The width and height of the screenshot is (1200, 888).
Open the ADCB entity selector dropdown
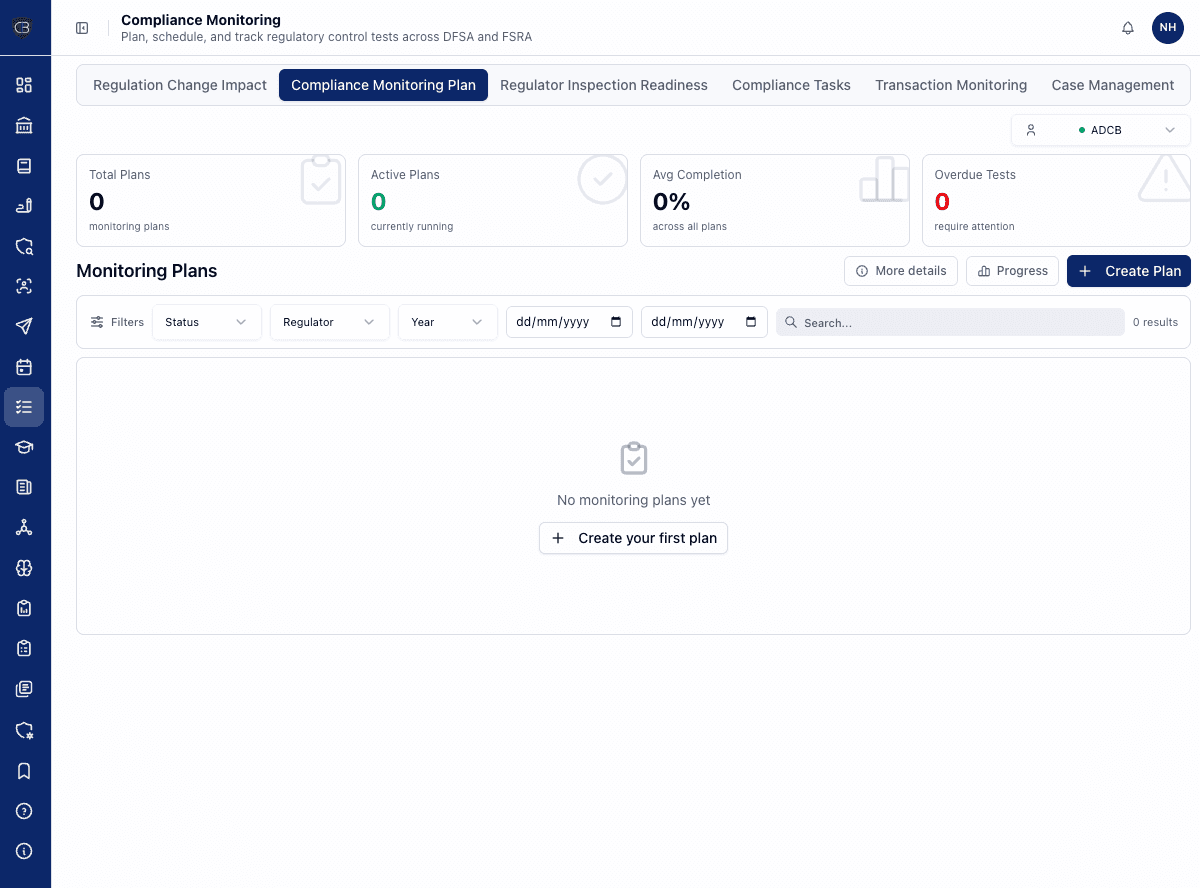coord(1100,130)
